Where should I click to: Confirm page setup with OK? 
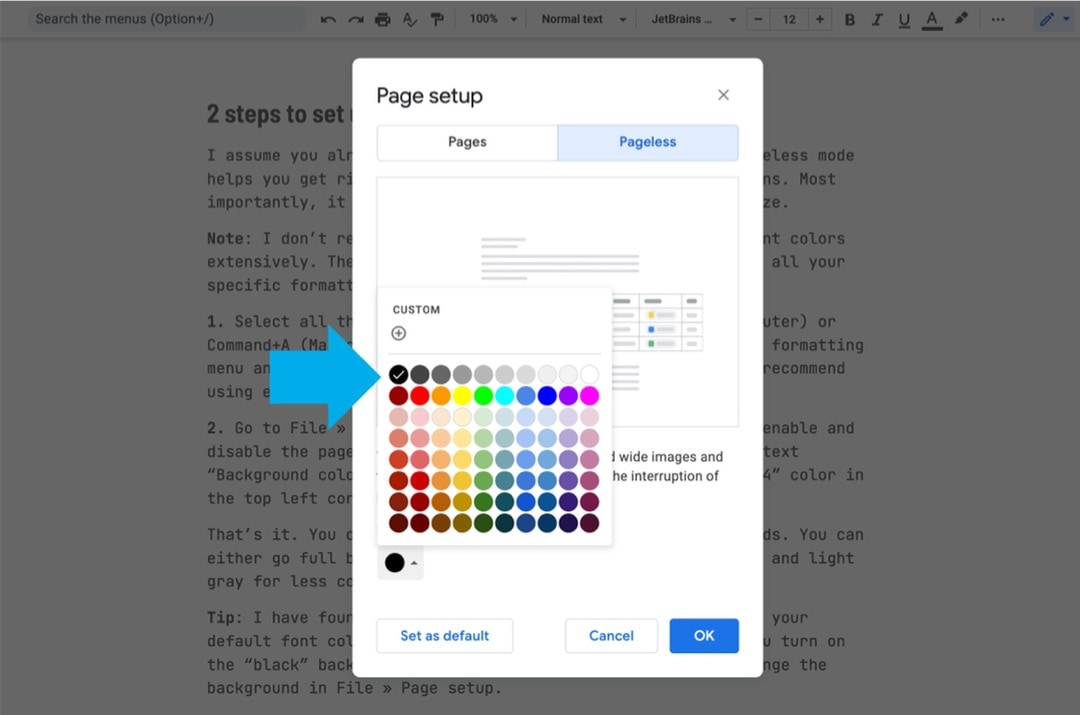(704, 635)
